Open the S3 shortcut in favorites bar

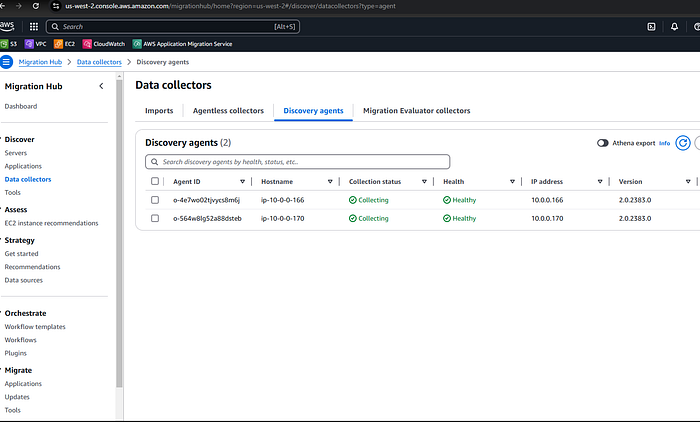pos(8,44)
